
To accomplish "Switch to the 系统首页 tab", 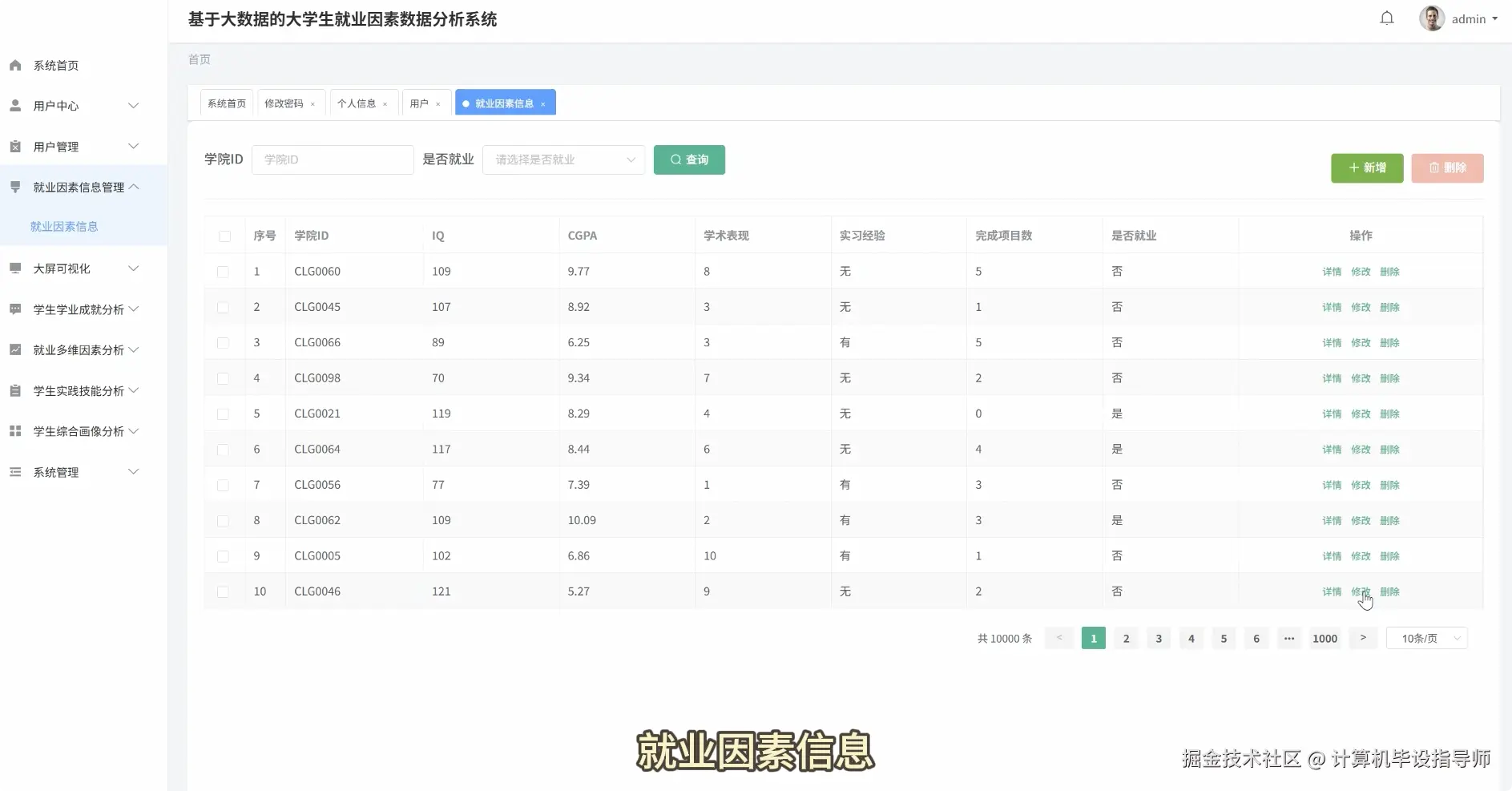I will pos(227,103).
